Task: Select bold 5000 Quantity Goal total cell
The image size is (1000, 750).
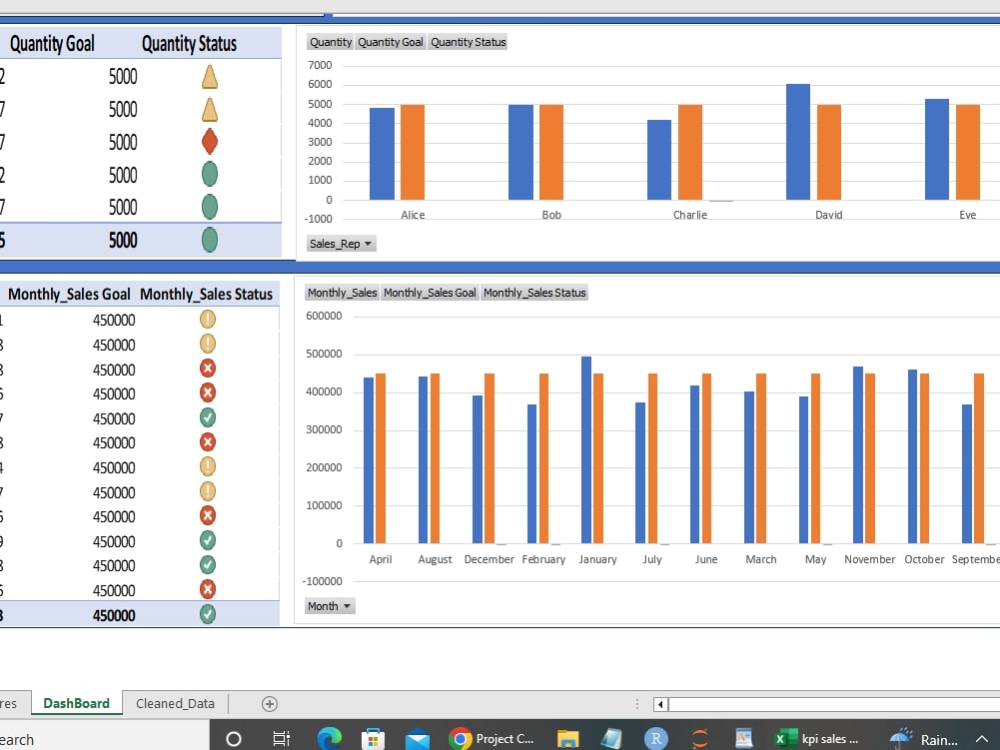Action: click(123, 240)
